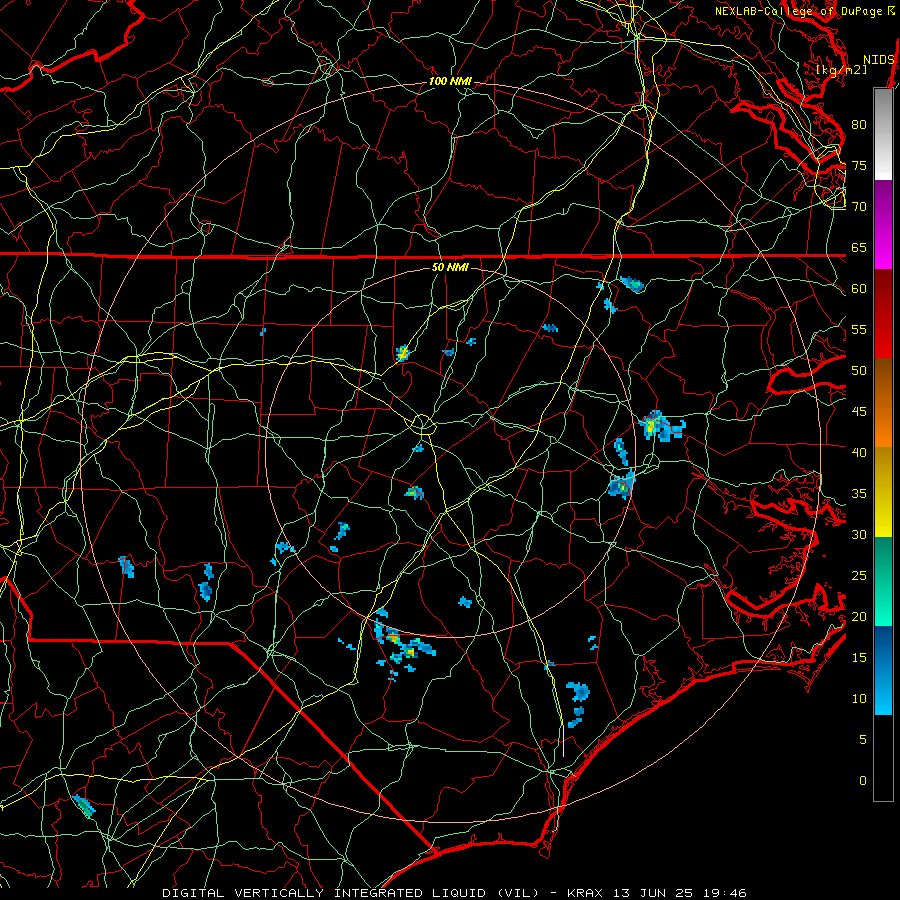Click the 20 value on the VIL scale

859,617
